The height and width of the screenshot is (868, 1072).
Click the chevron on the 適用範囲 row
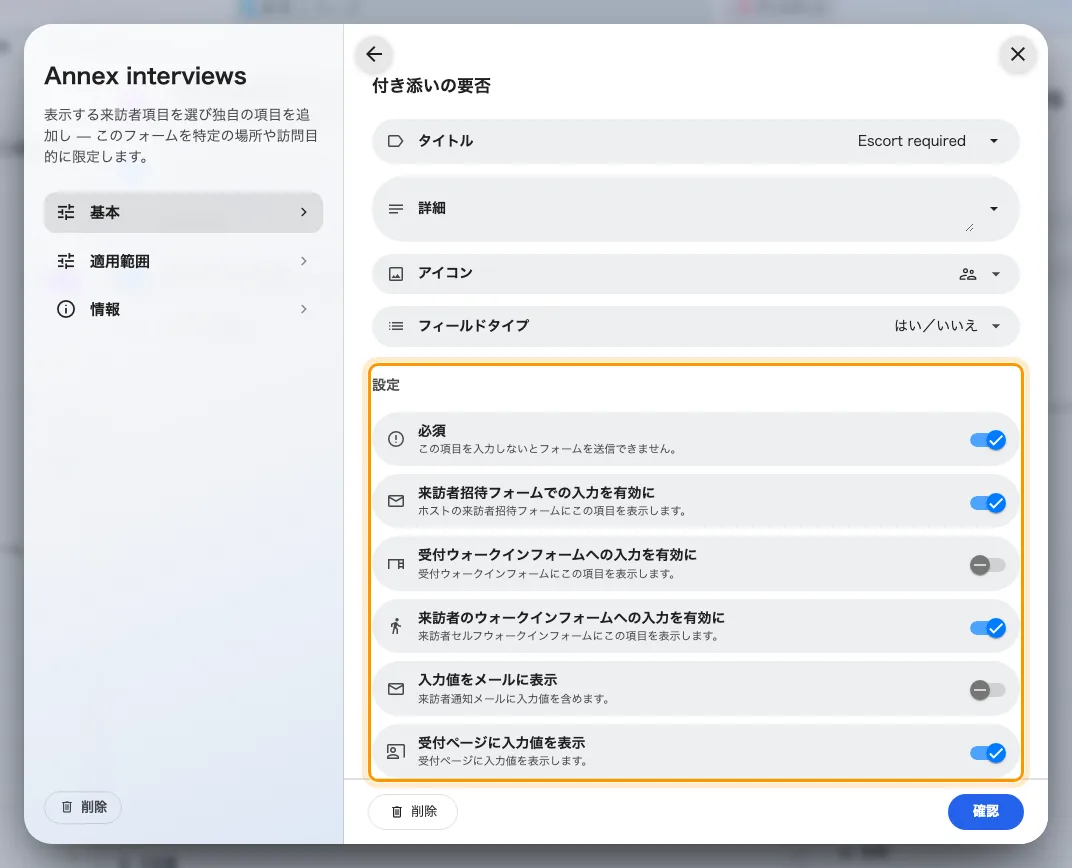pyautogui.click(x=304, y=261)
